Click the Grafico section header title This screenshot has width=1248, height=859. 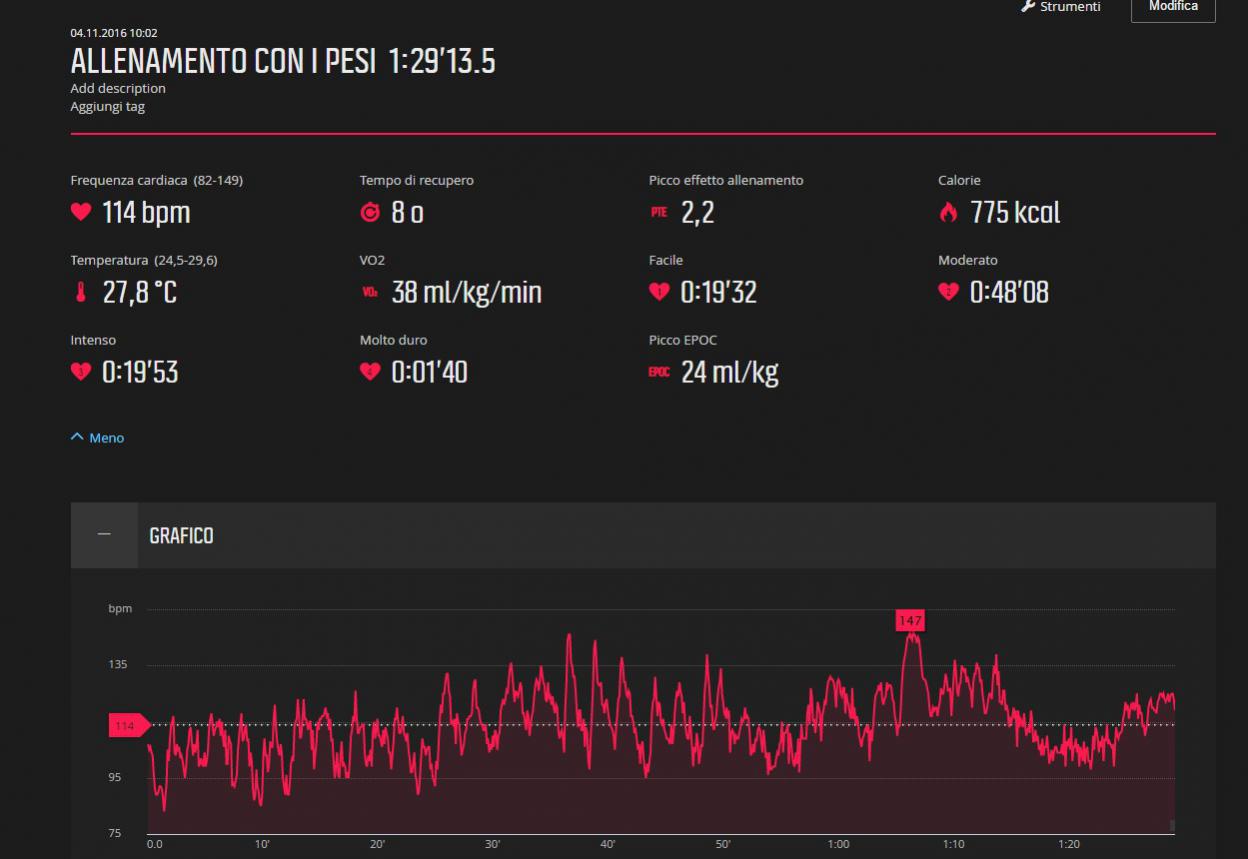(181, 536)
